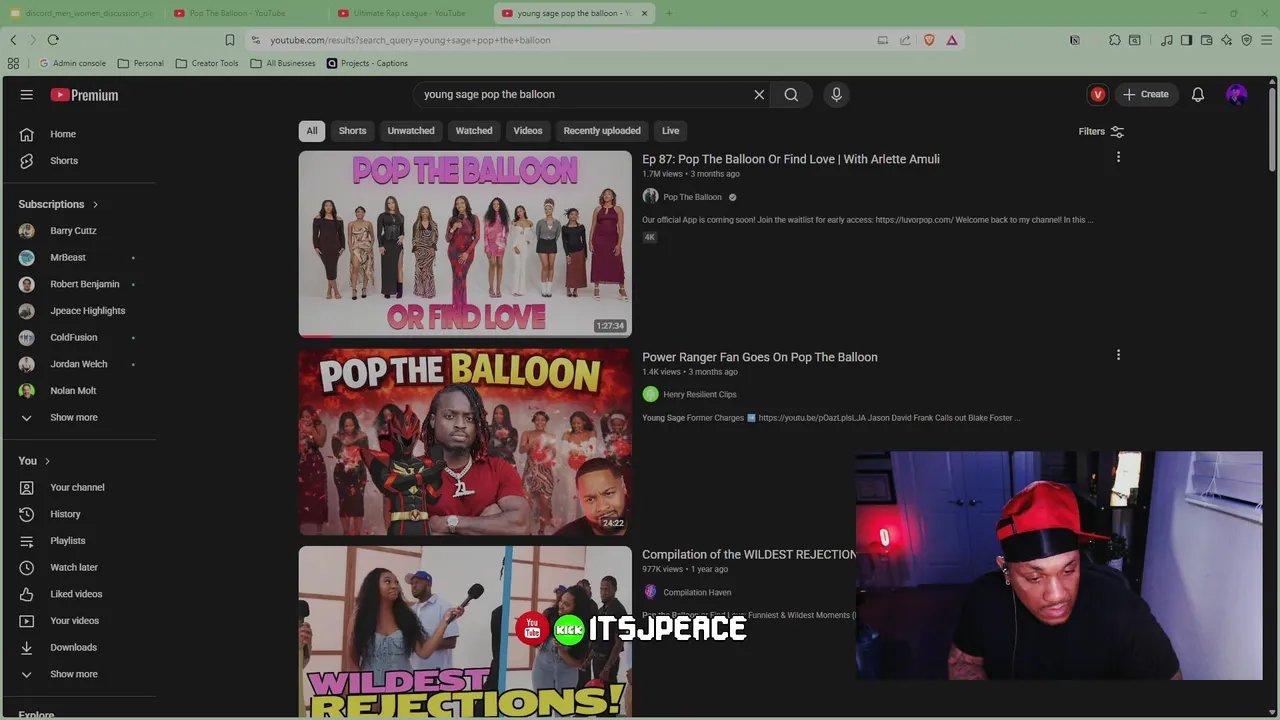The height and width of the screenshot is (720, 1280).
Task: Select the Watched filter chip
Action: point(474,131)
